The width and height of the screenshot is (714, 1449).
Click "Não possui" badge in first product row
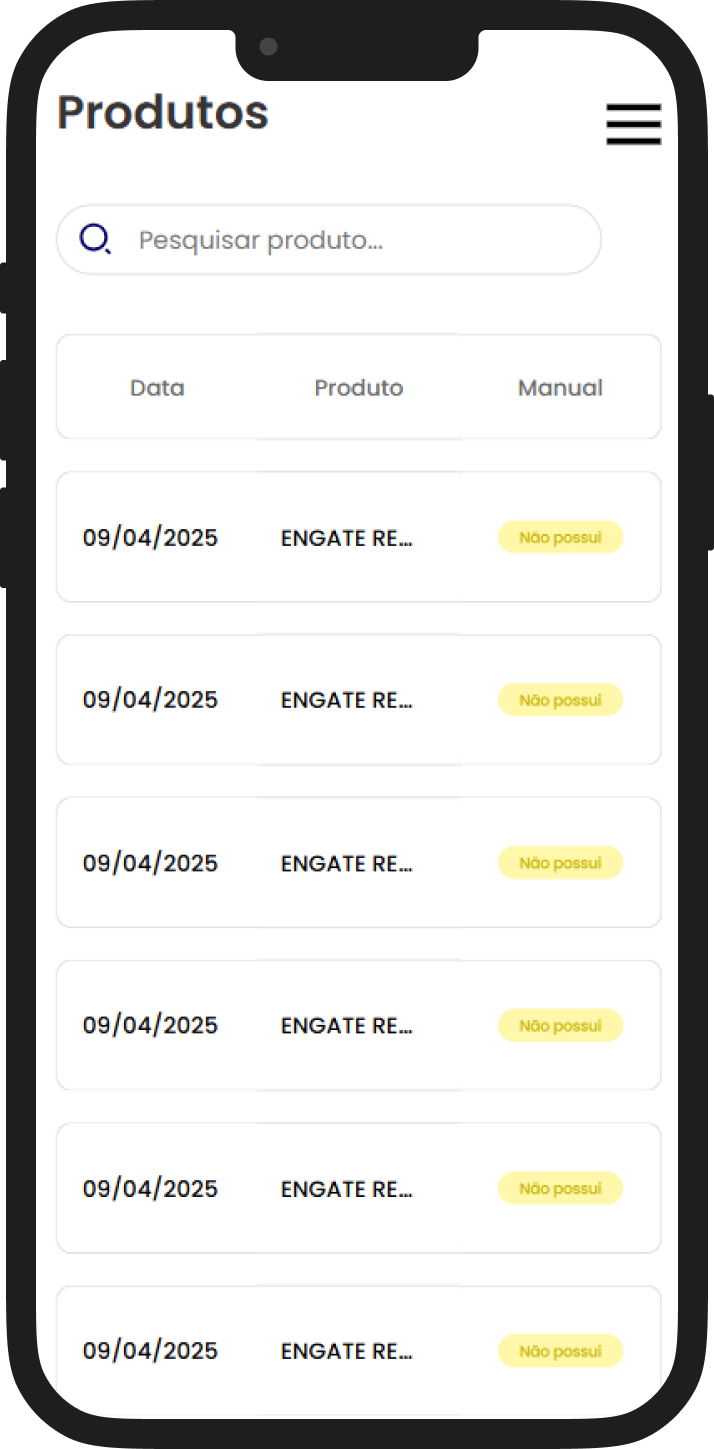[560, 537]
